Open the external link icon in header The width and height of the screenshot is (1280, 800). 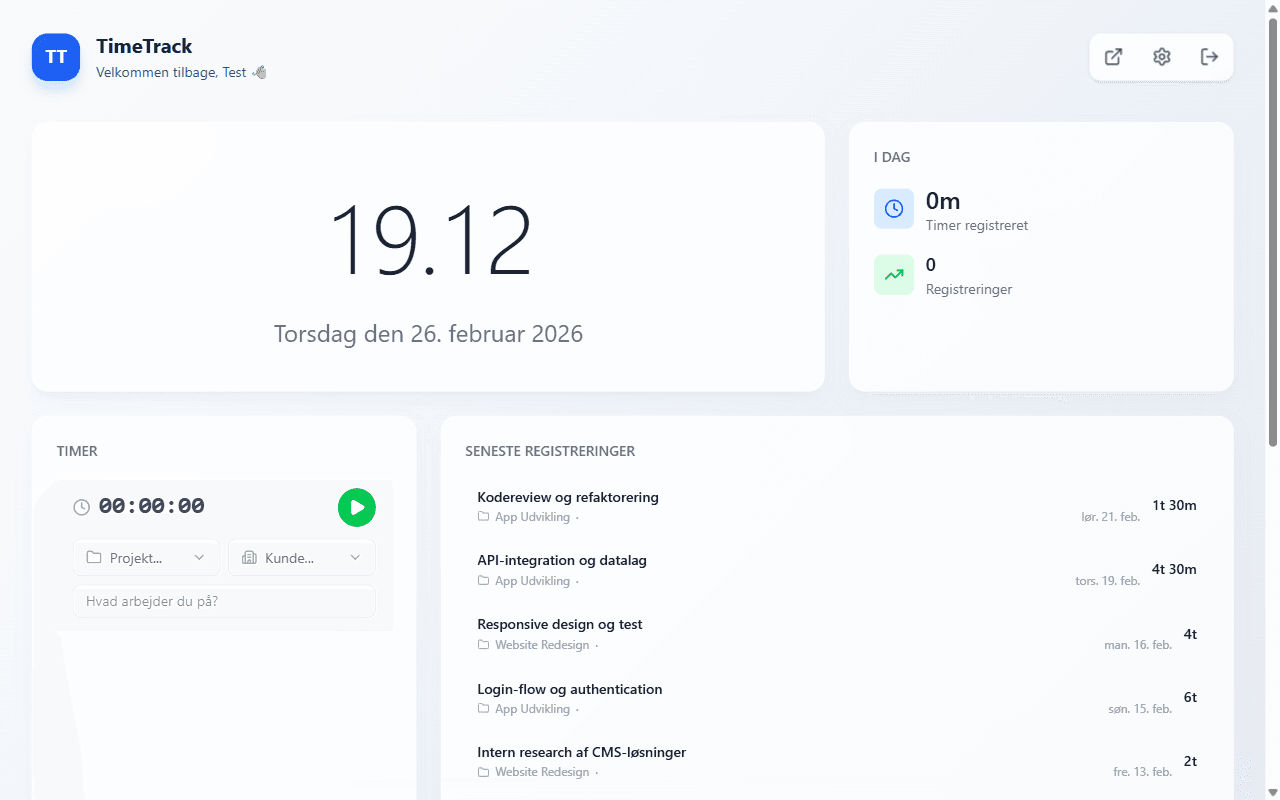point(1113,57)
